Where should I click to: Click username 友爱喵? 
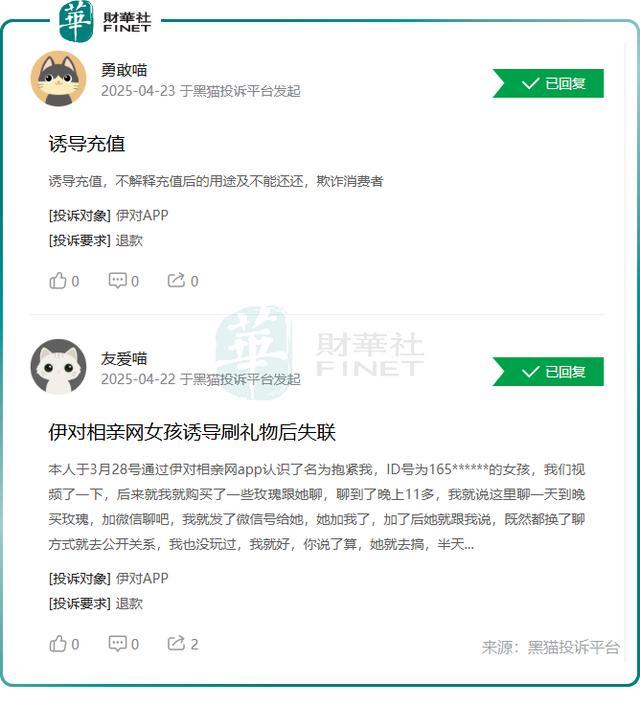[124, 358]
